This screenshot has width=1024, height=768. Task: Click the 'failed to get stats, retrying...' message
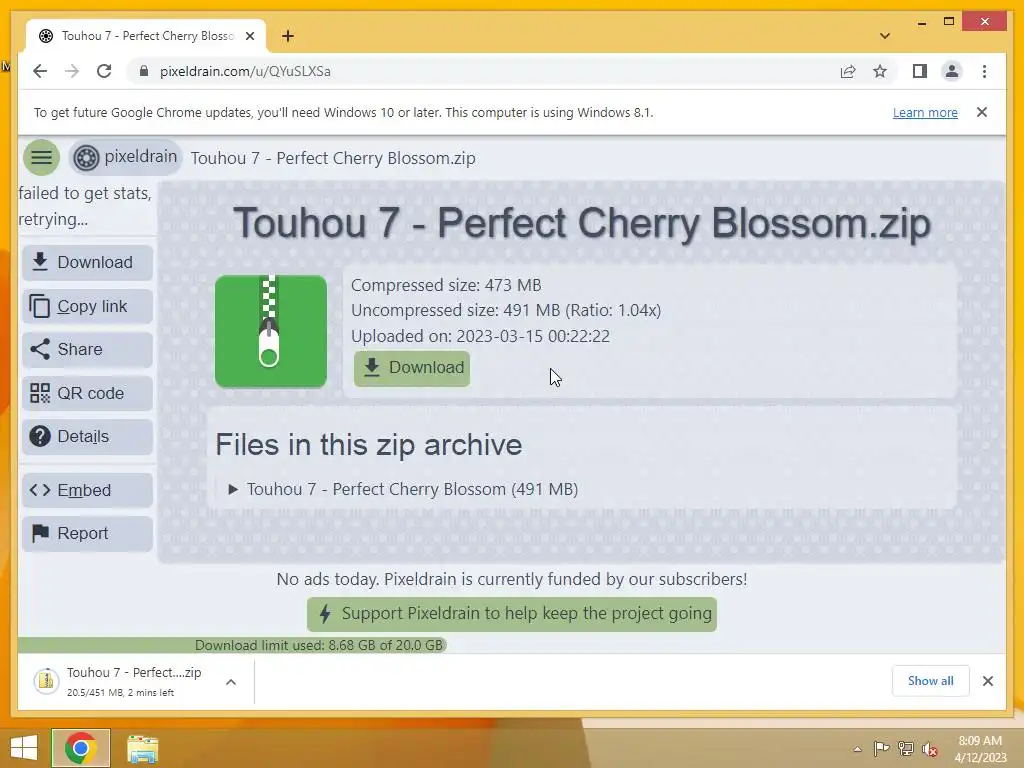[85, 206]
